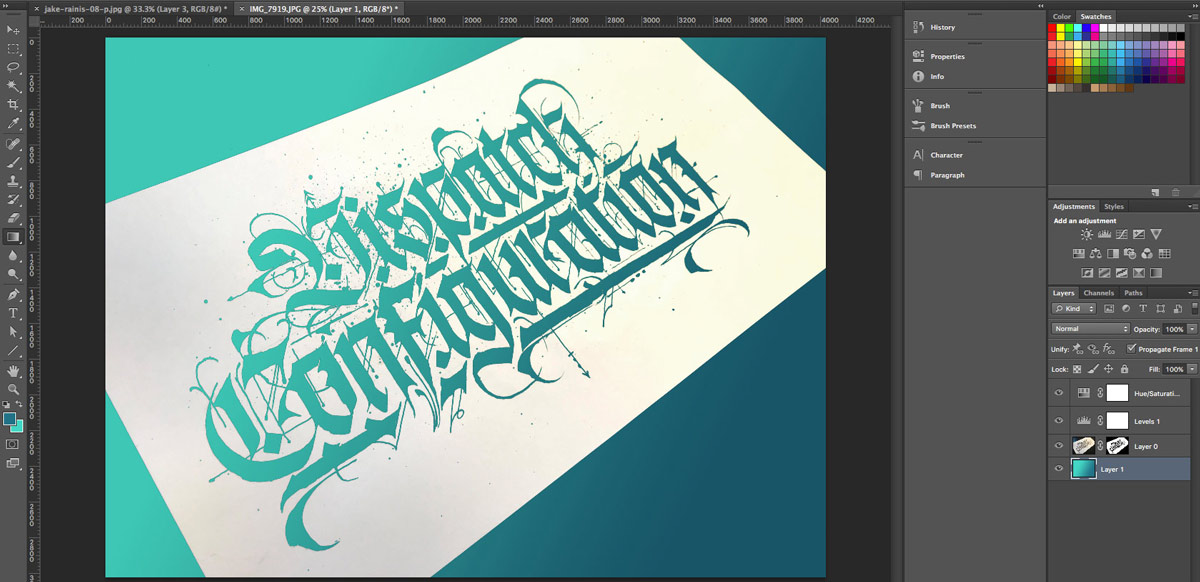1200x582 pixels.
Task: Select the Move tool
Action: (x=13, y=31)
